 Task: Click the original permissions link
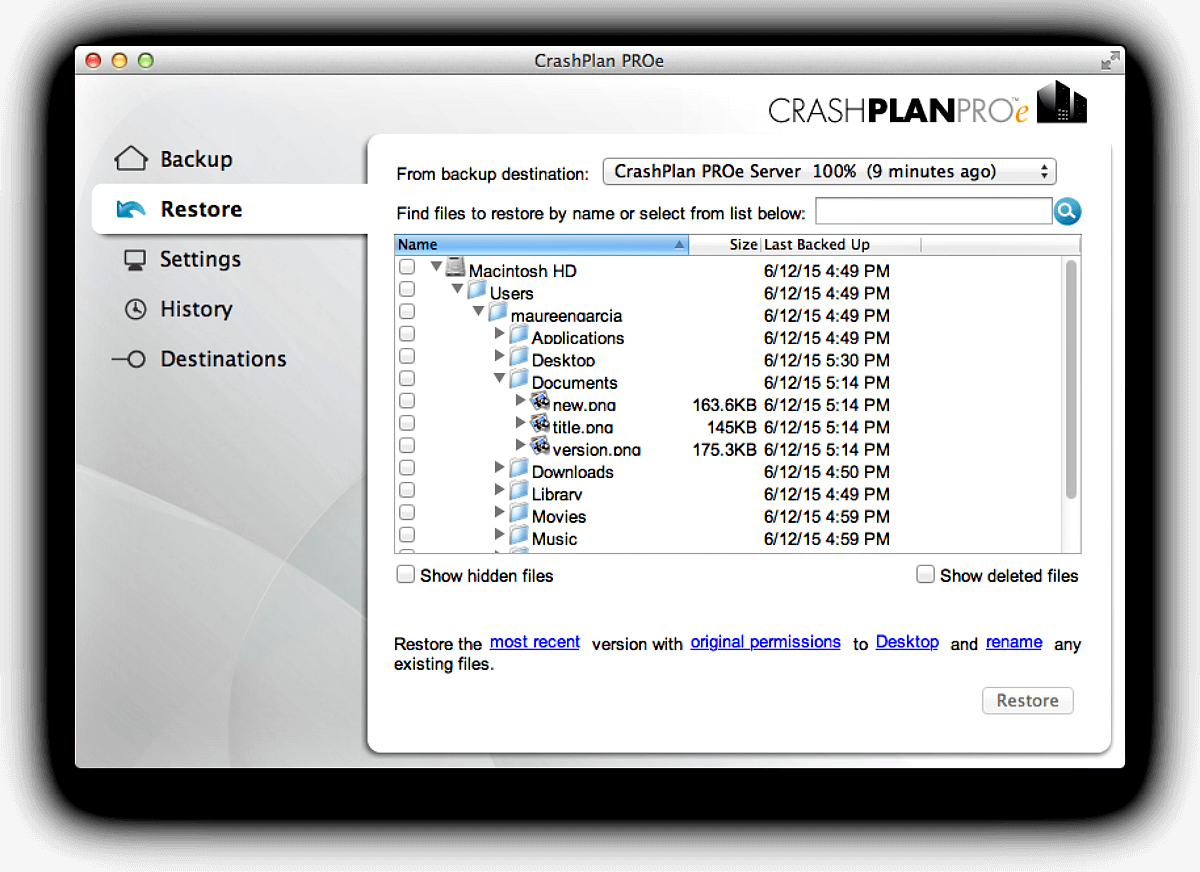[x=765, y=642]
